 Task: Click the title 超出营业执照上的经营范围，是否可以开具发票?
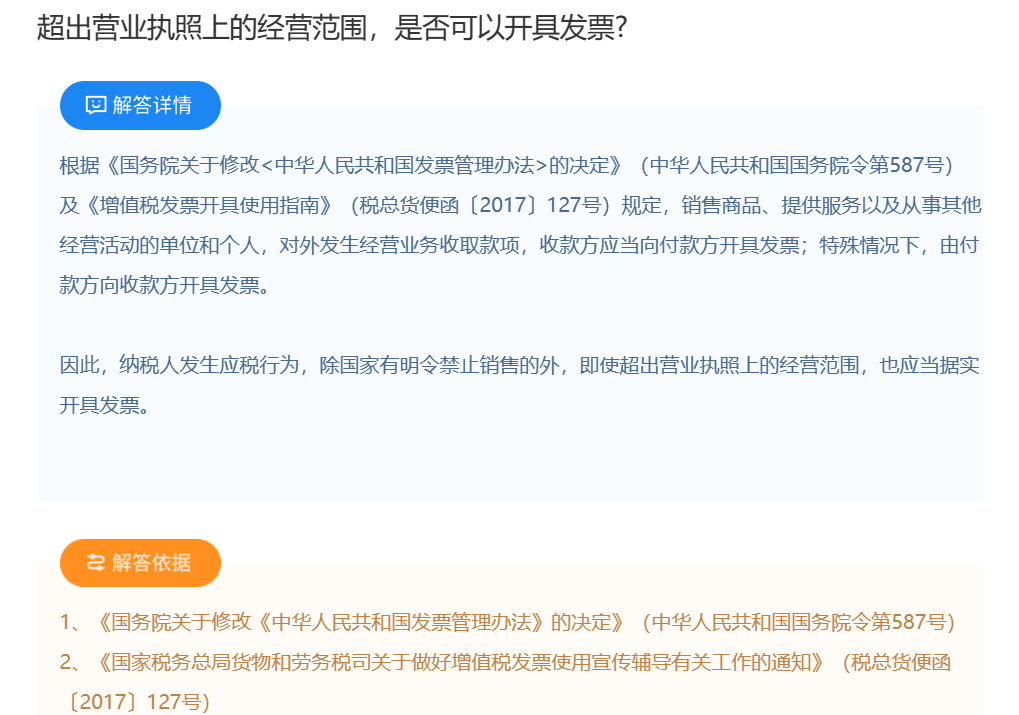[332, 28]
